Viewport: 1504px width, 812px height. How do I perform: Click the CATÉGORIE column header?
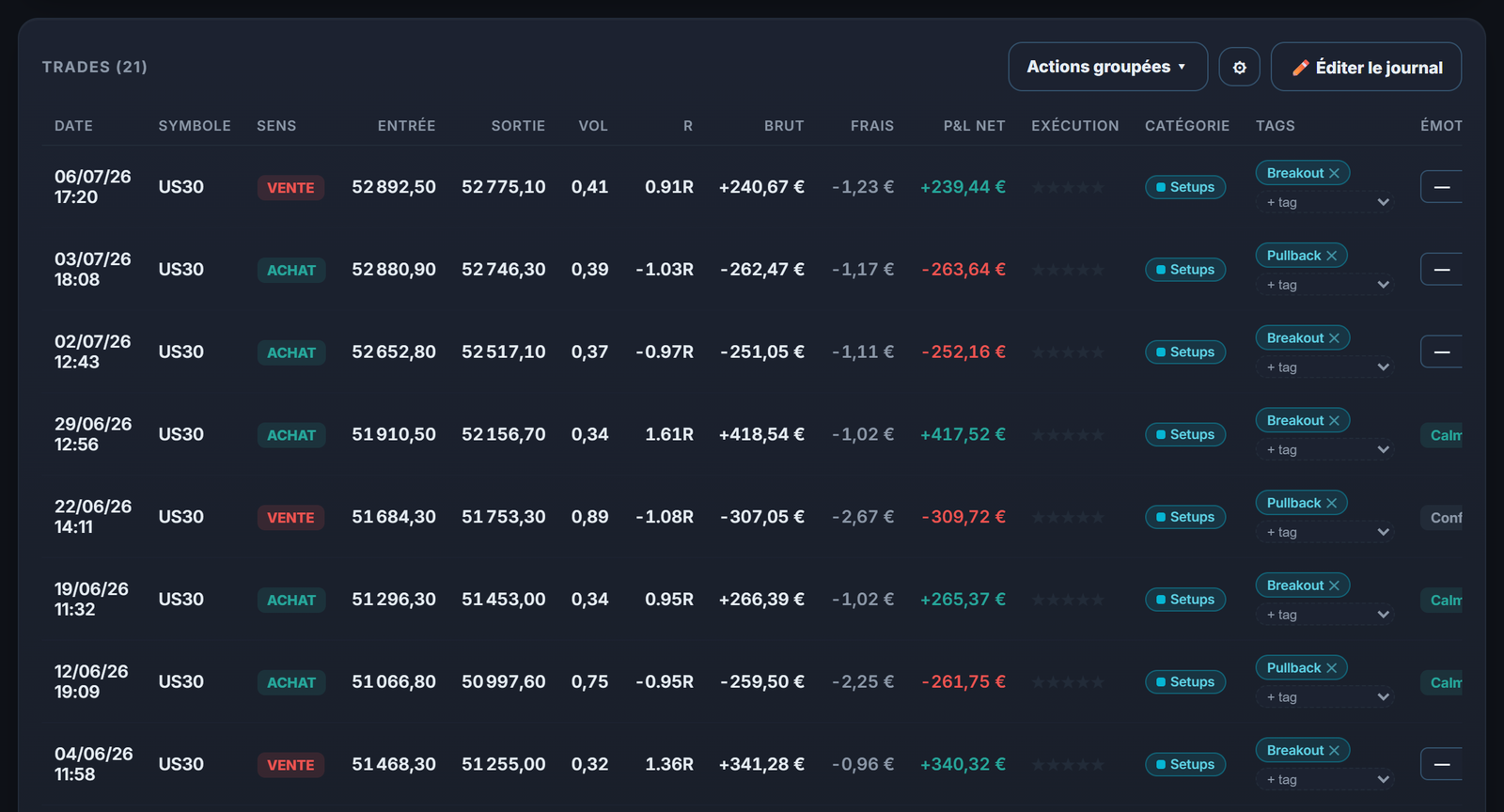[1187, 126]
